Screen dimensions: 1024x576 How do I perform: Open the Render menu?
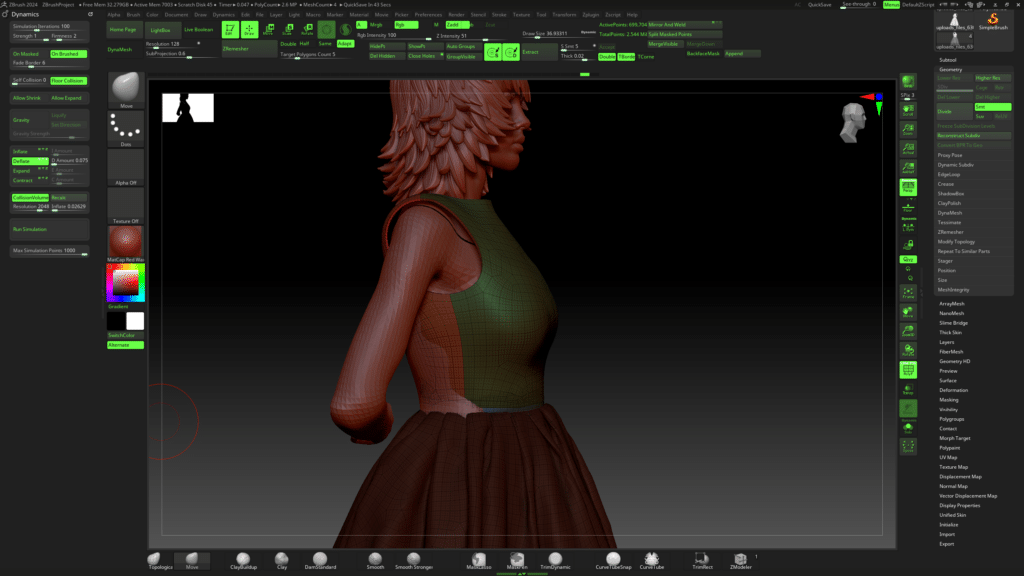coord(456,14)
